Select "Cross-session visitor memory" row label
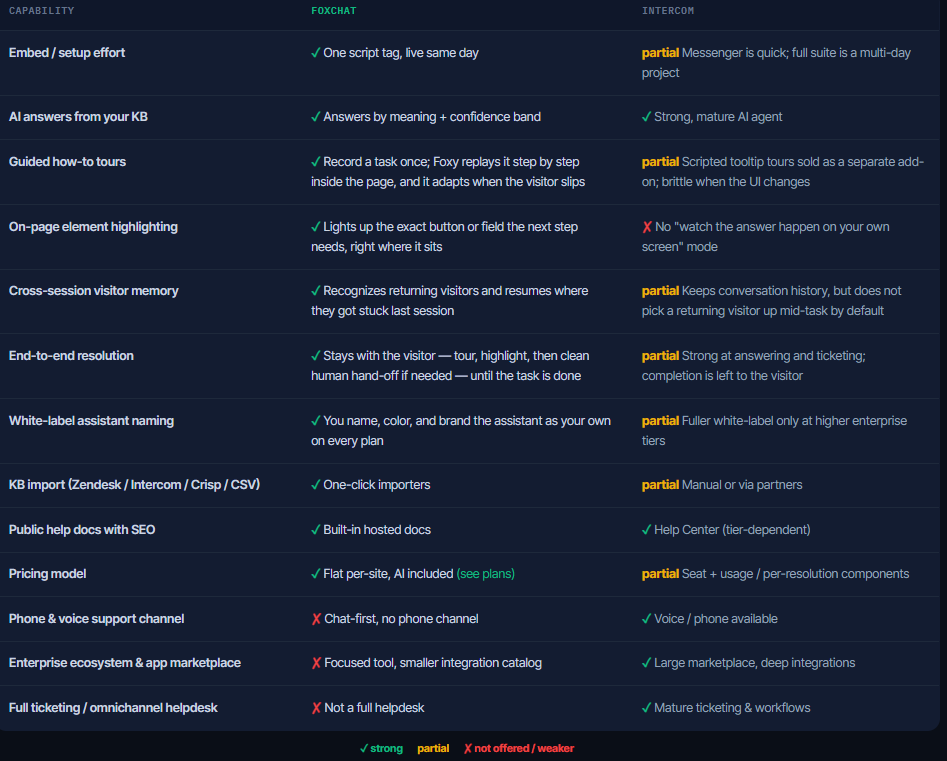This screenshot has height=761, width=947. pos(94,291)
